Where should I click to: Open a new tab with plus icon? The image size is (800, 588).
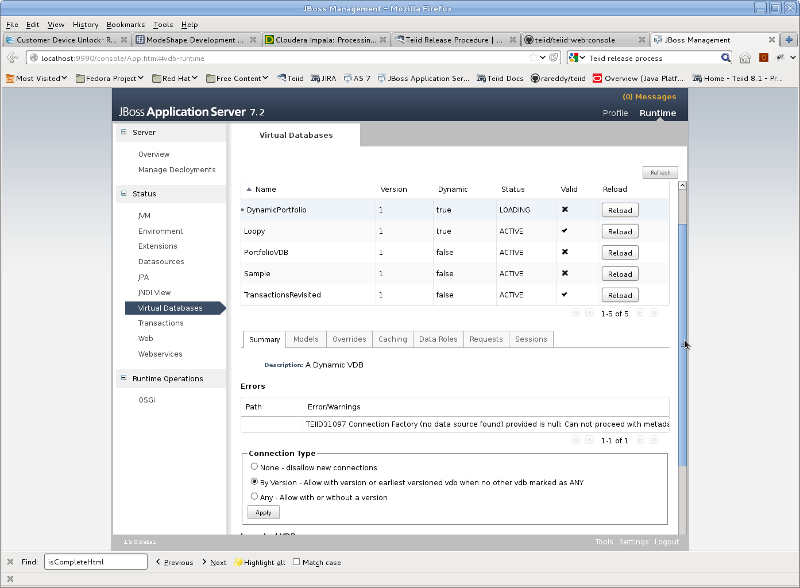pyautogui.click(x=789, y=39)
